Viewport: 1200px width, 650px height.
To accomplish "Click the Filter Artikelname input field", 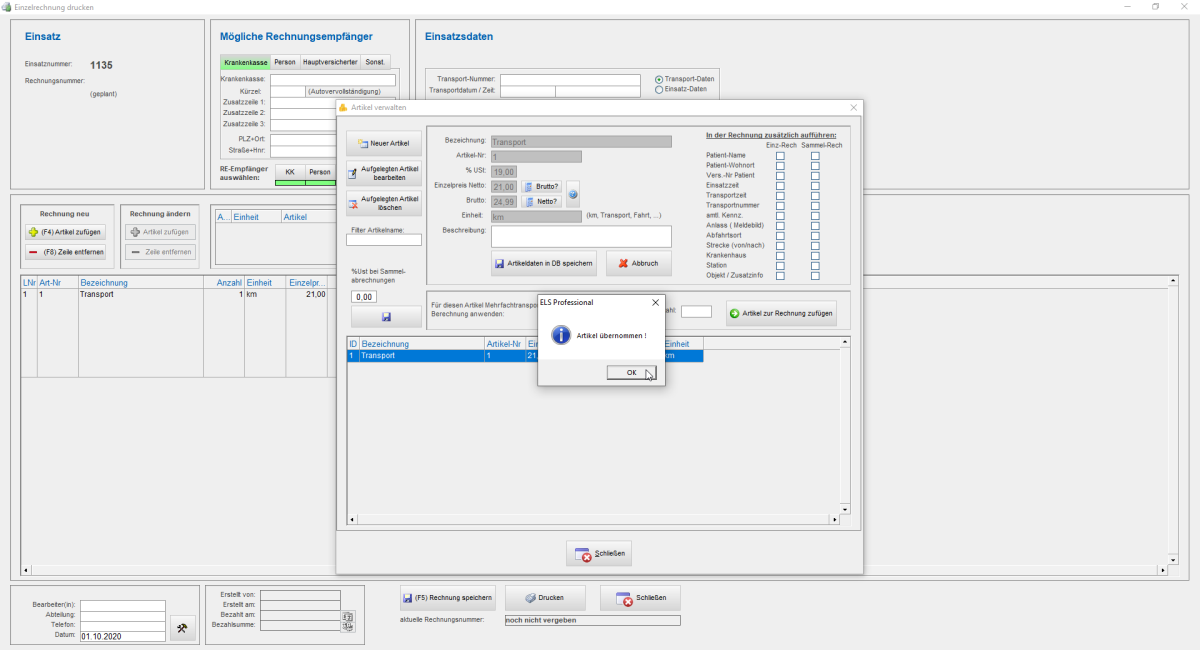I will tap(383, 240).
